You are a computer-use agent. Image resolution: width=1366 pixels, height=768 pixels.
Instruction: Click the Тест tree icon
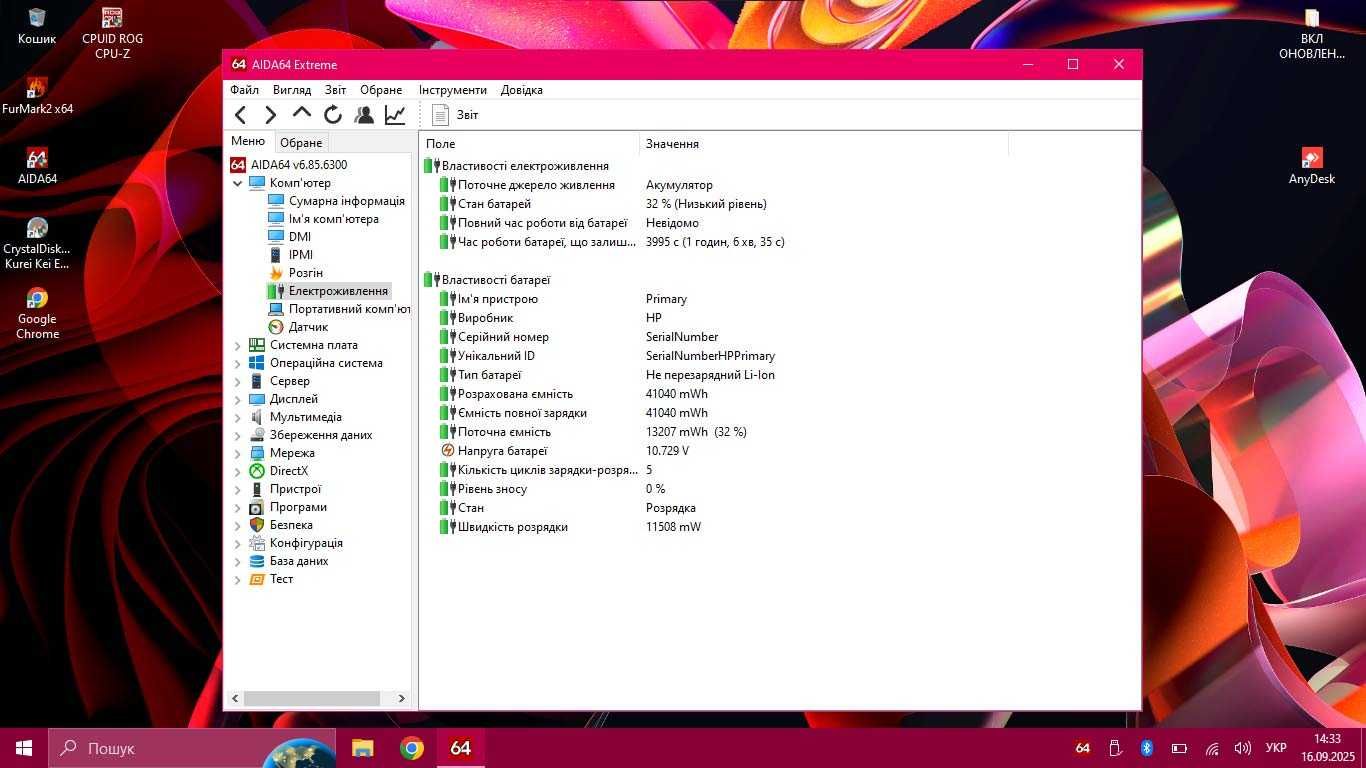click(257, 579)
